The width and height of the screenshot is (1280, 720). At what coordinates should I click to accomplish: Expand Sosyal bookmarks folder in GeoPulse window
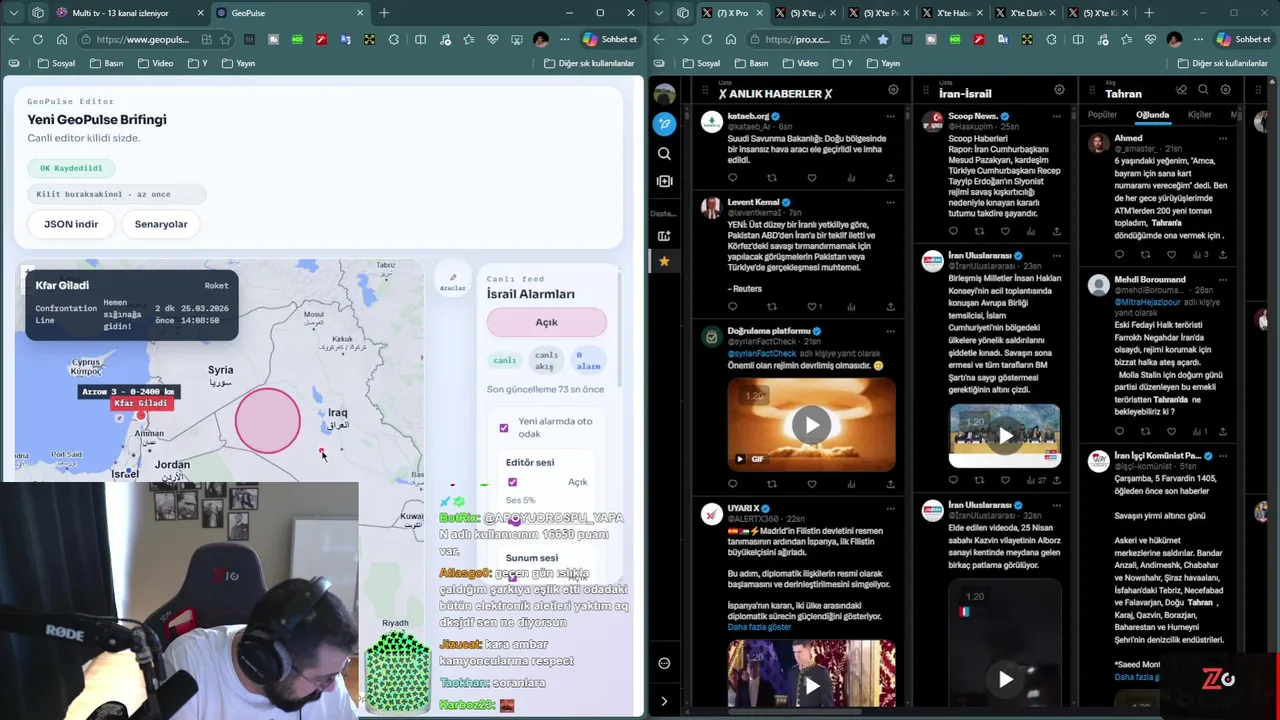[56, 63]
